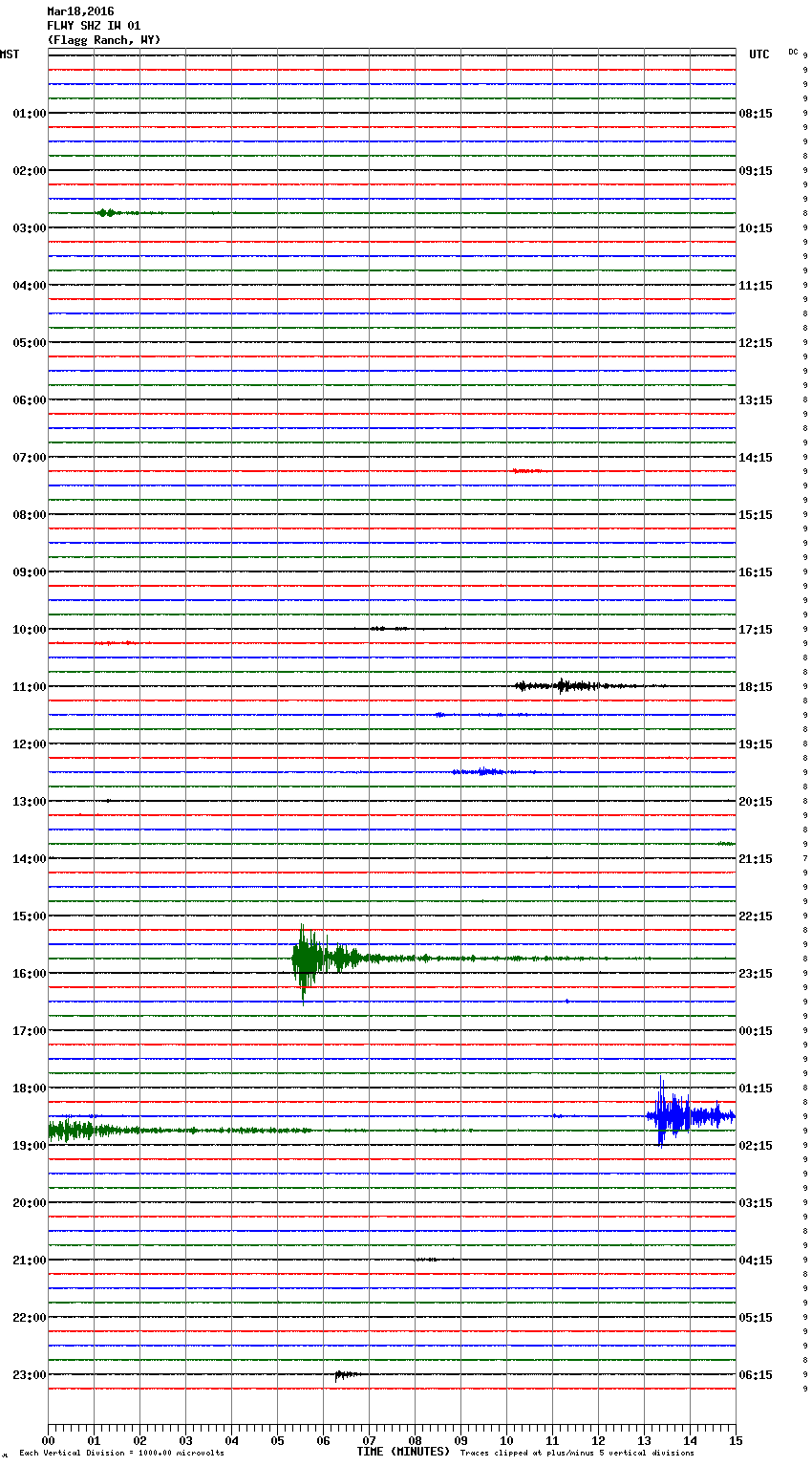Click the small red event after 07:00
The height and width of the screenshot is (1466, 812).
(528, 470)
